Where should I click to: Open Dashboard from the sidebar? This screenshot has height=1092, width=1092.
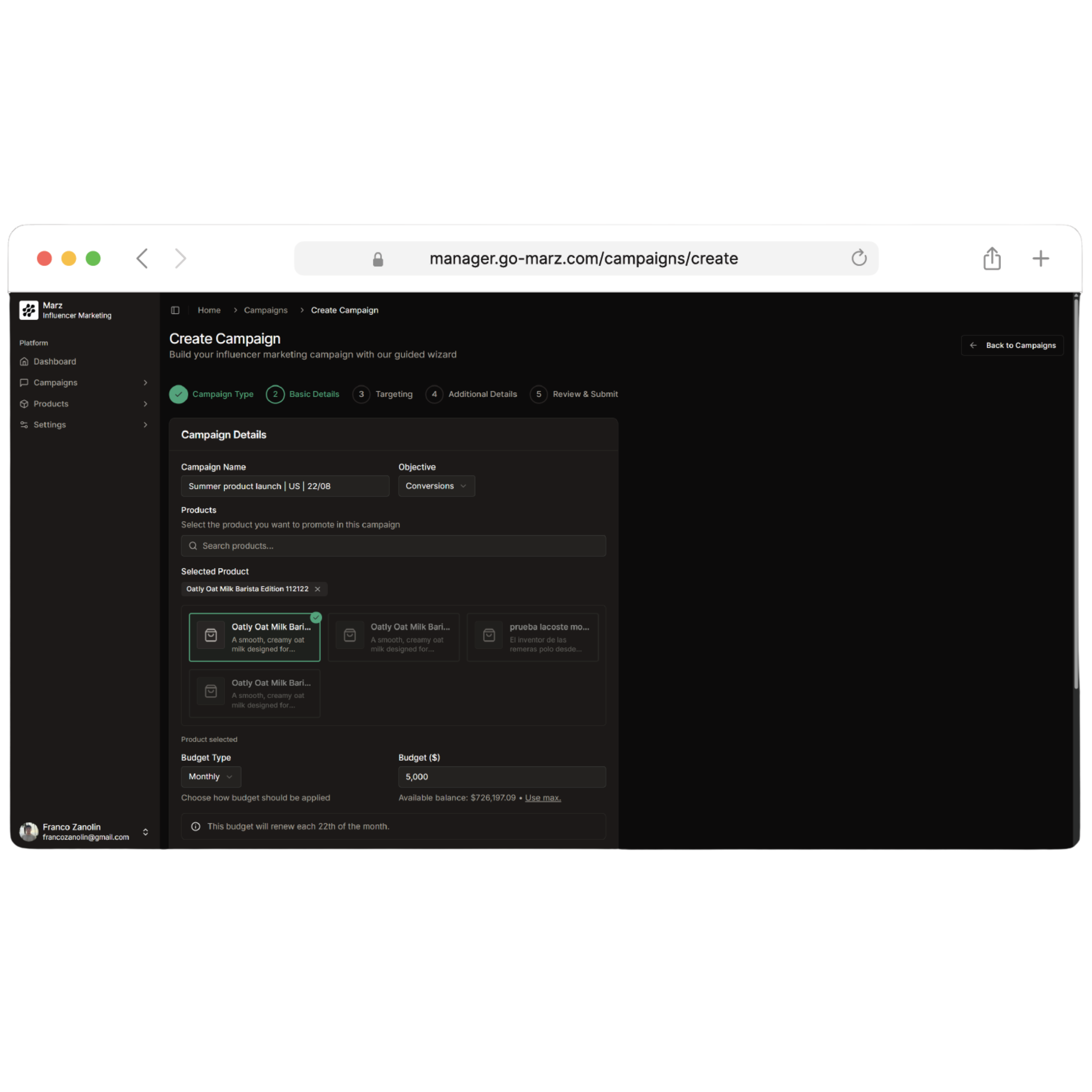(x=54, y=362)
